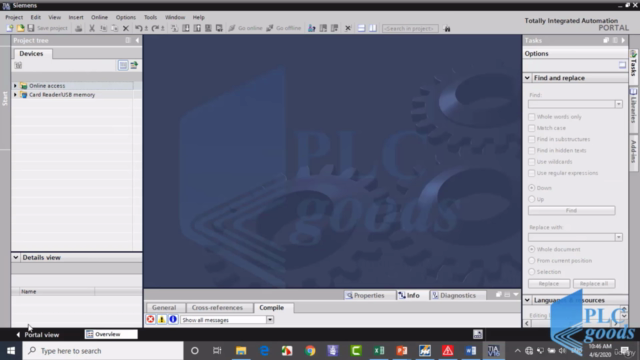640x360 pixels.
Task: Open the Edit menu
Action: pos(36,17)
